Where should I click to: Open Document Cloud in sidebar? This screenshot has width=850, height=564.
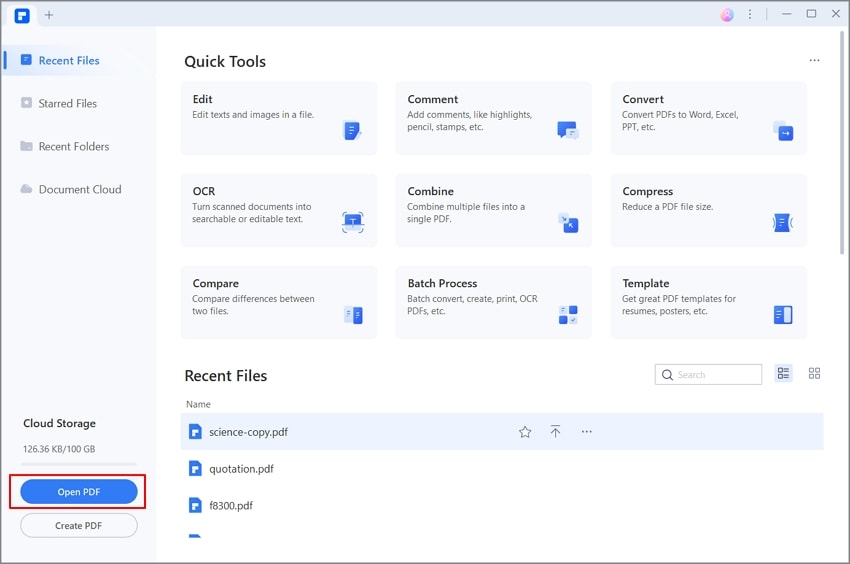pyautogui.click(x=79, y=189)
